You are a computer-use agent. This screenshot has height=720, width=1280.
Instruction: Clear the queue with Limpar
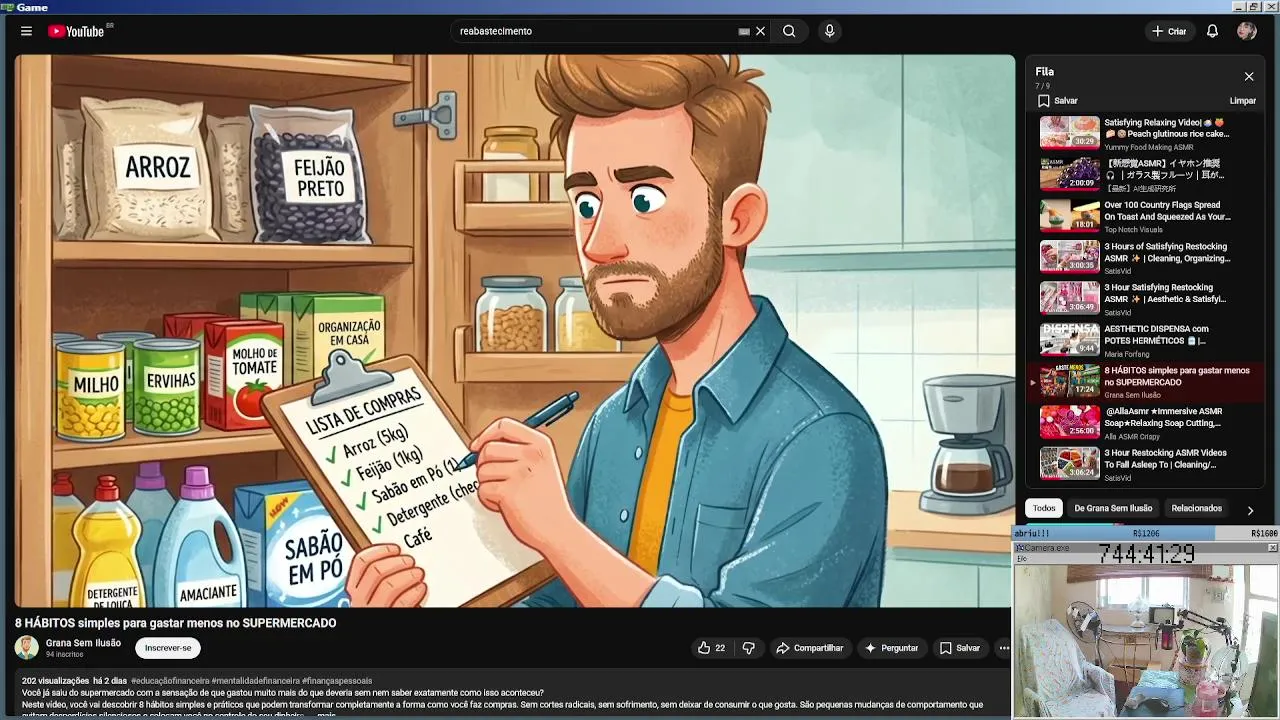[1242, 101]
